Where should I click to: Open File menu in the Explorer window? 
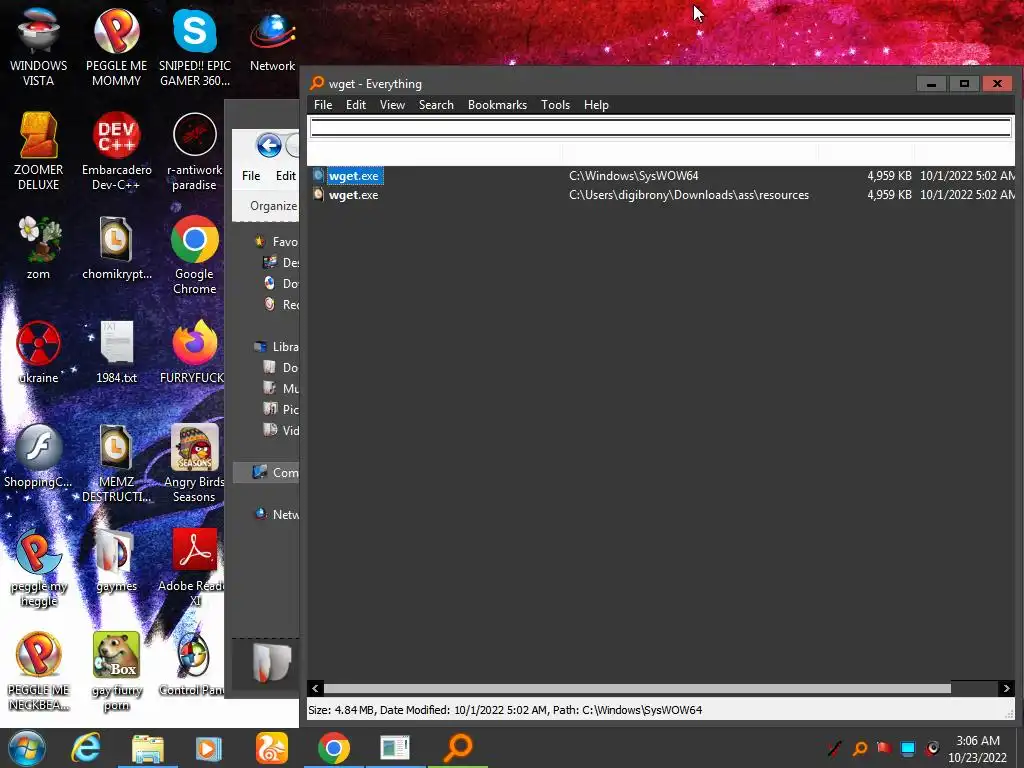coord(251,176)
